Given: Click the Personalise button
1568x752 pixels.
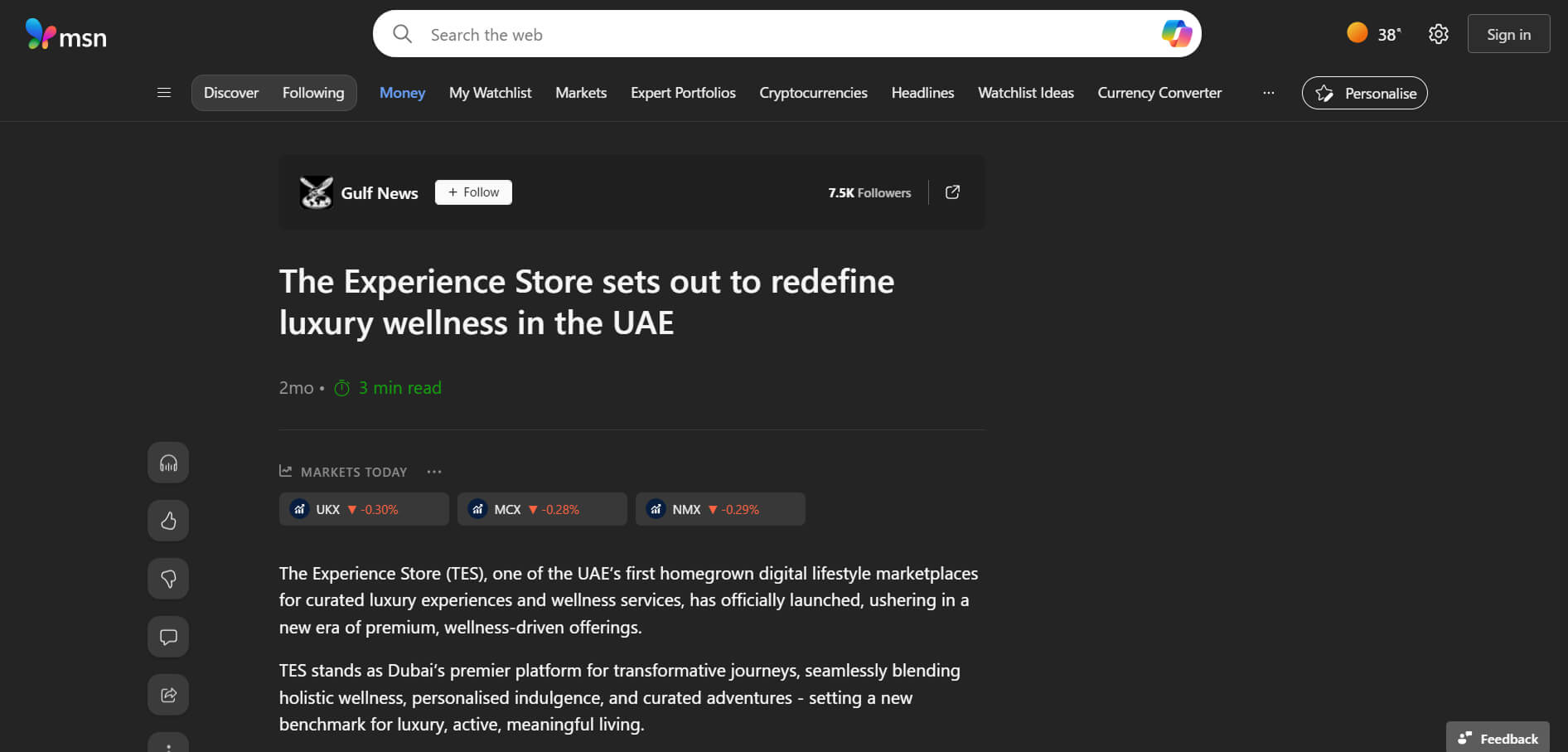Looking at the screenshot, I should [x=1364, y=93].
